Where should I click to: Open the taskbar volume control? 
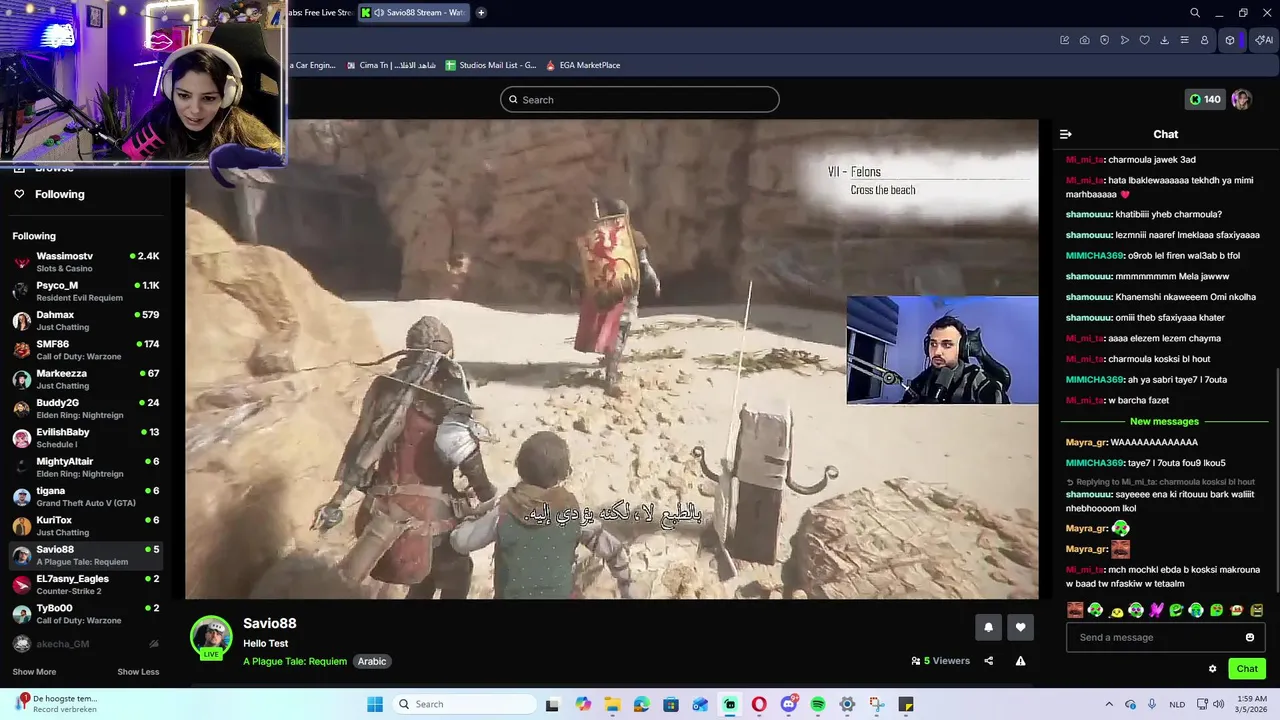(1219, 704)
